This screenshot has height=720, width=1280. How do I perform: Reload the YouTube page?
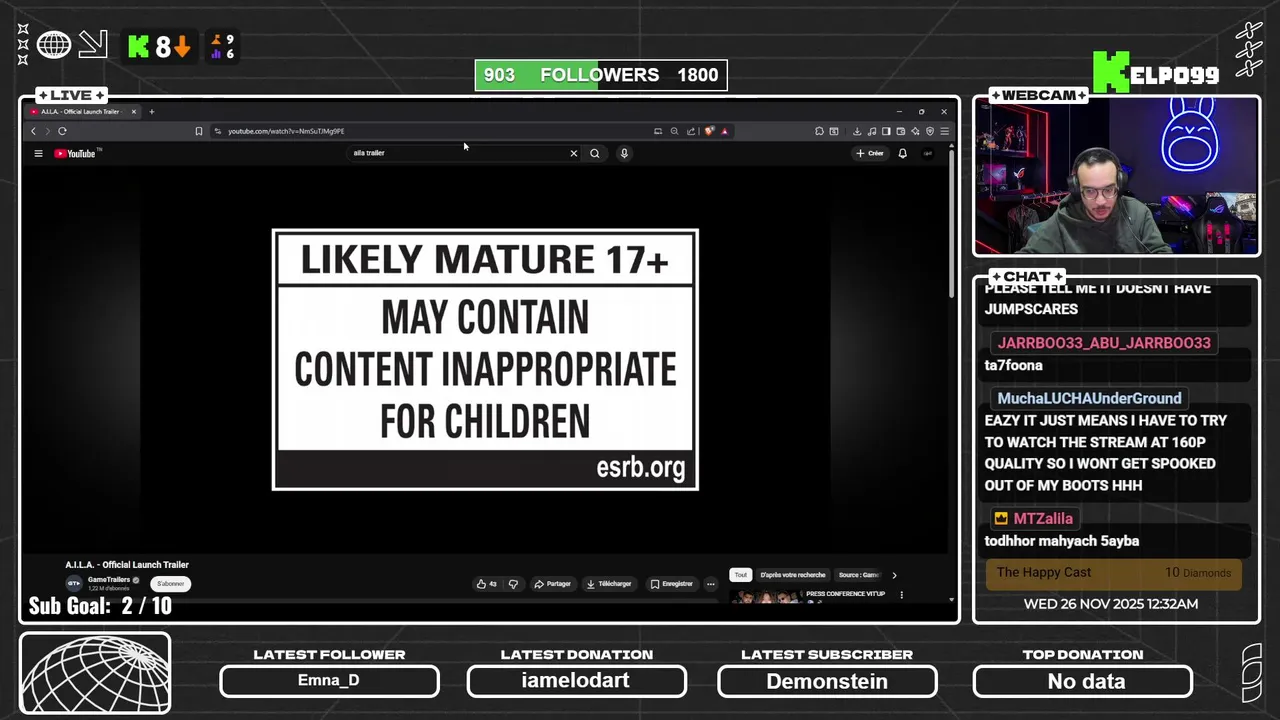[62, 131]
